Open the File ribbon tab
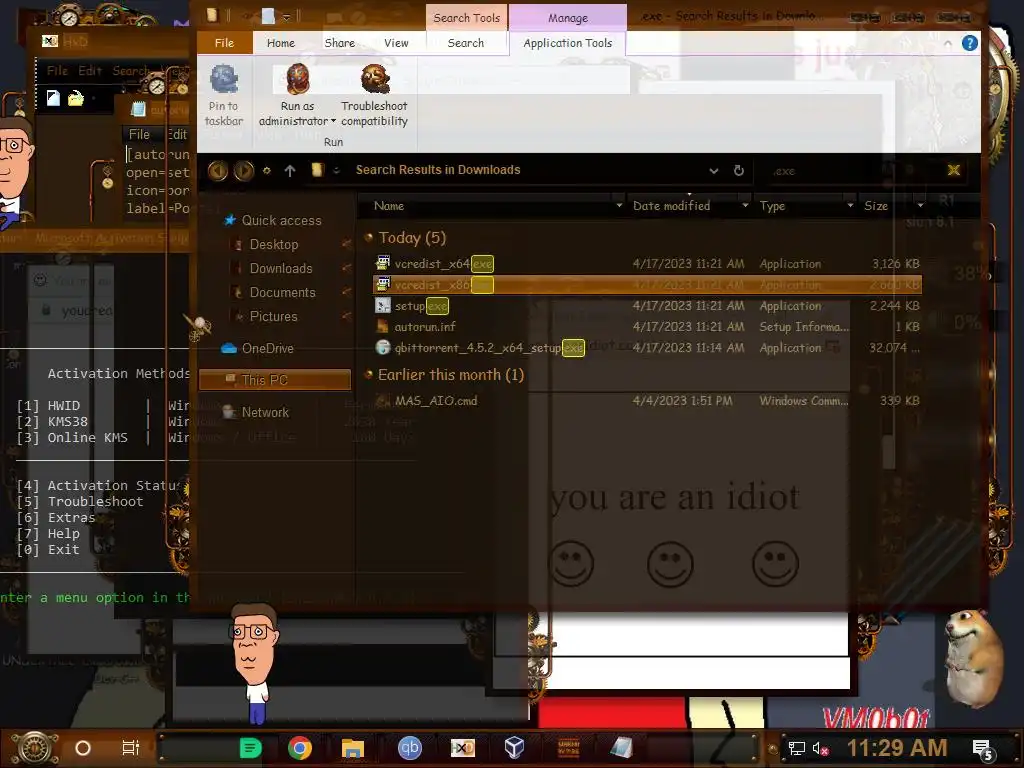Screen dimensions: 1024x768 point(225,43)
